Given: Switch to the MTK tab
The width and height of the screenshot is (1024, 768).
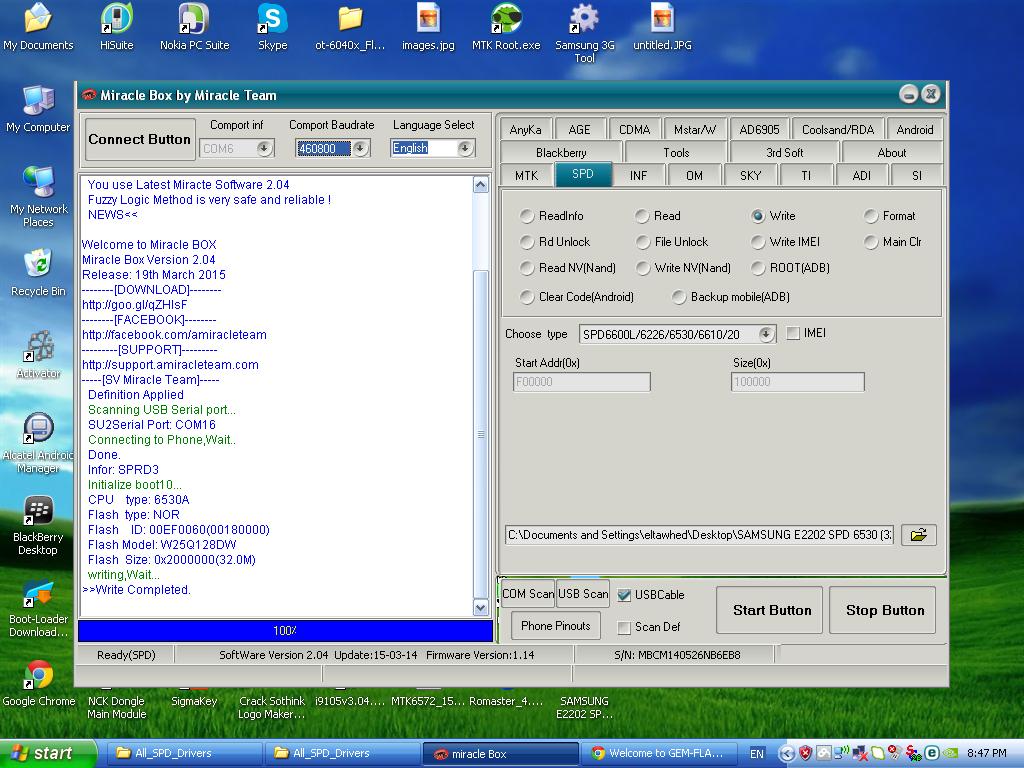Looking at the screenshot, I should pyautogui.click(x=526, y=175).
